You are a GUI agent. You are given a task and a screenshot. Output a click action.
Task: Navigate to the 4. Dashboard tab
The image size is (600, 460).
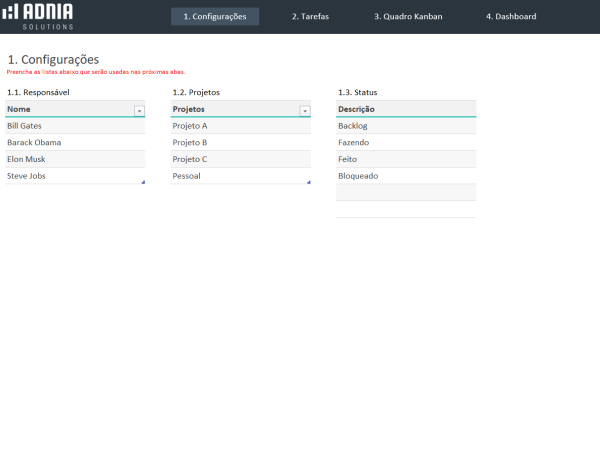[511, 17]
